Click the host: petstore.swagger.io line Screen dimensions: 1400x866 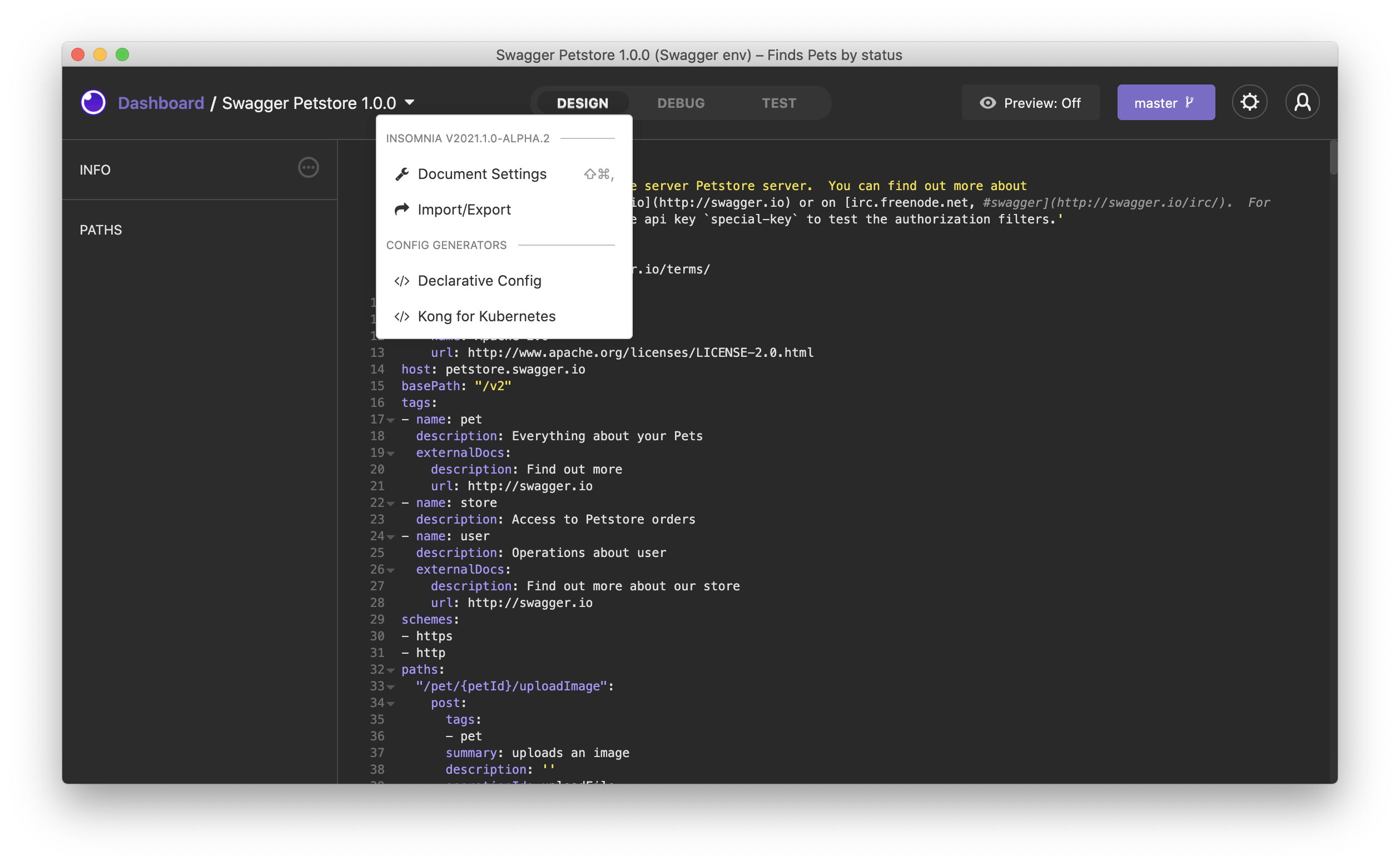(493, 370)
